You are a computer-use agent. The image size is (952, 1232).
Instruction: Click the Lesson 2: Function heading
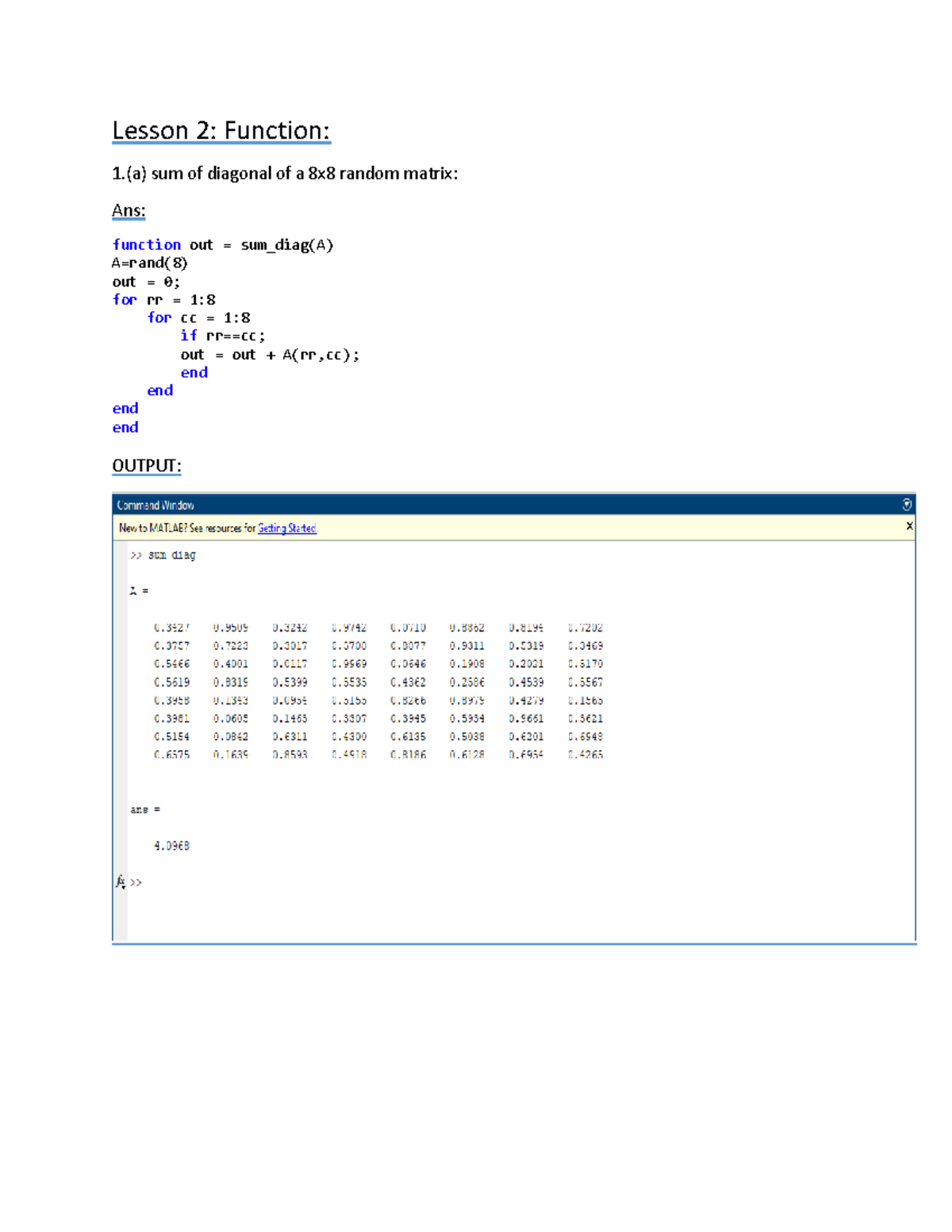point(222,129)
